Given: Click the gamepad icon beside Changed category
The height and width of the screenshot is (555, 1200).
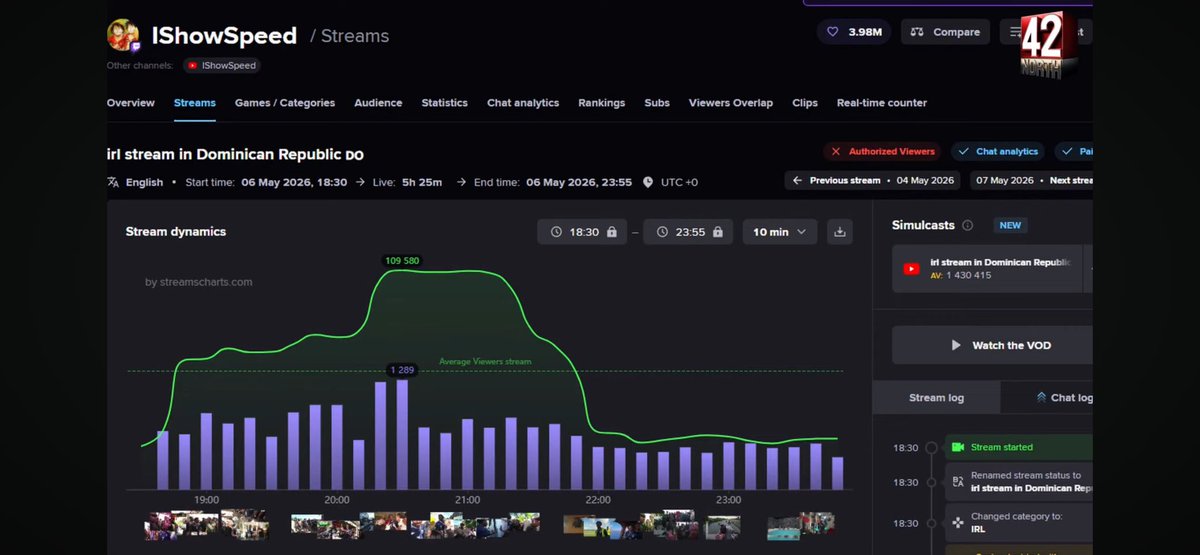Looking at the screenshot, I should [958, 522].
